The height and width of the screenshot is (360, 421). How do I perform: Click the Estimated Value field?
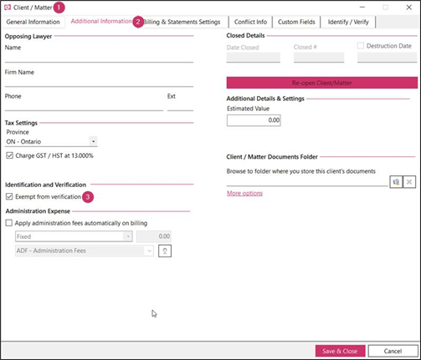point(254,120)
